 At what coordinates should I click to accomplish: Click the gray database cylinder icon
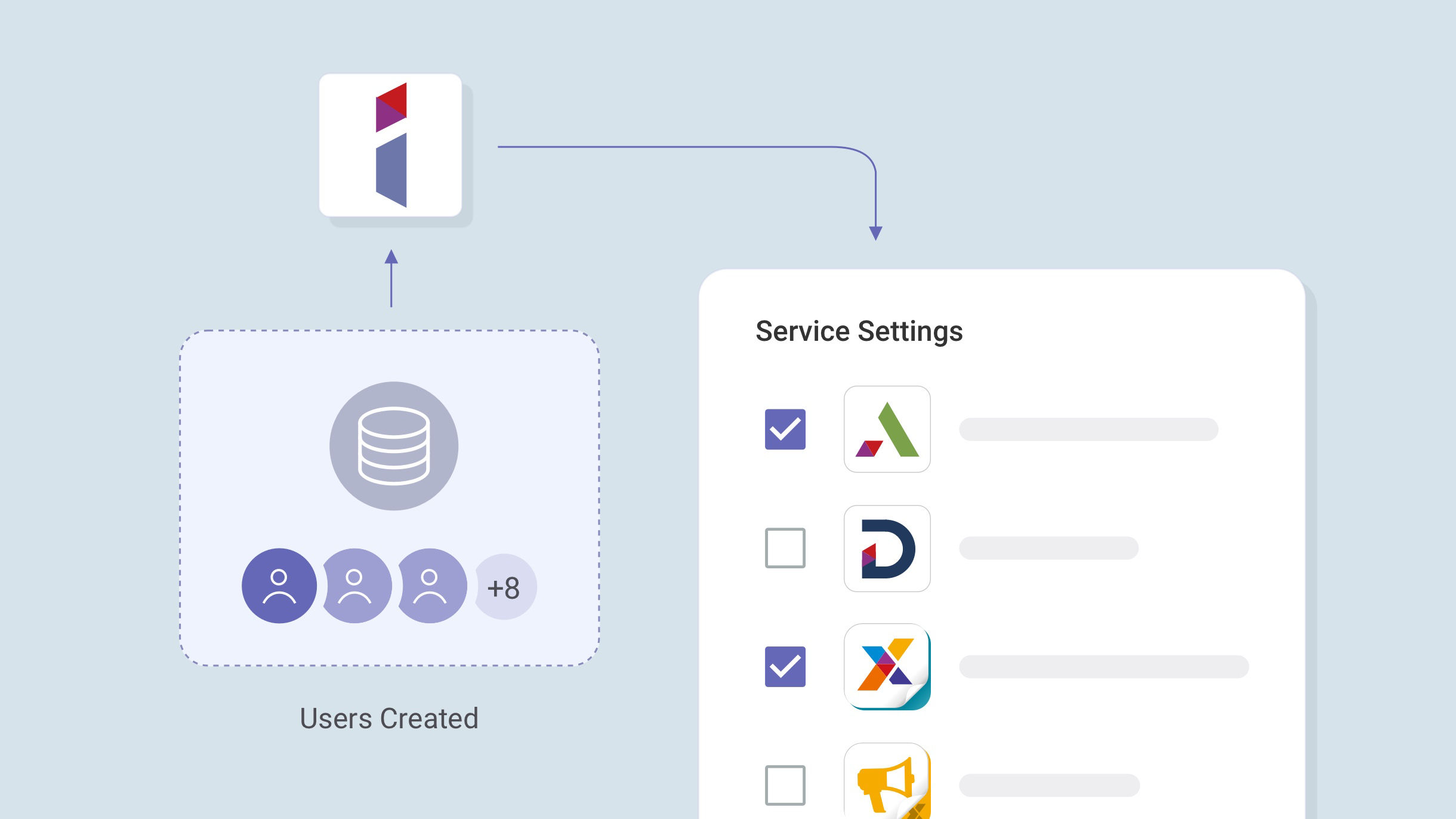click(x=394, y=446)
